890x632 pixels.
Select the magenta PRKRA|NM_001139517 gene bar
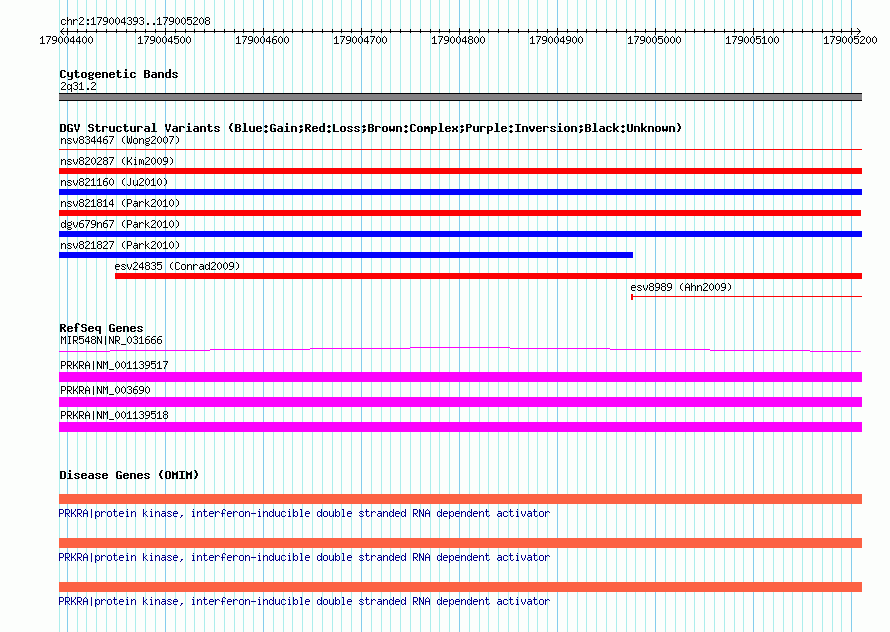point(460,377)
